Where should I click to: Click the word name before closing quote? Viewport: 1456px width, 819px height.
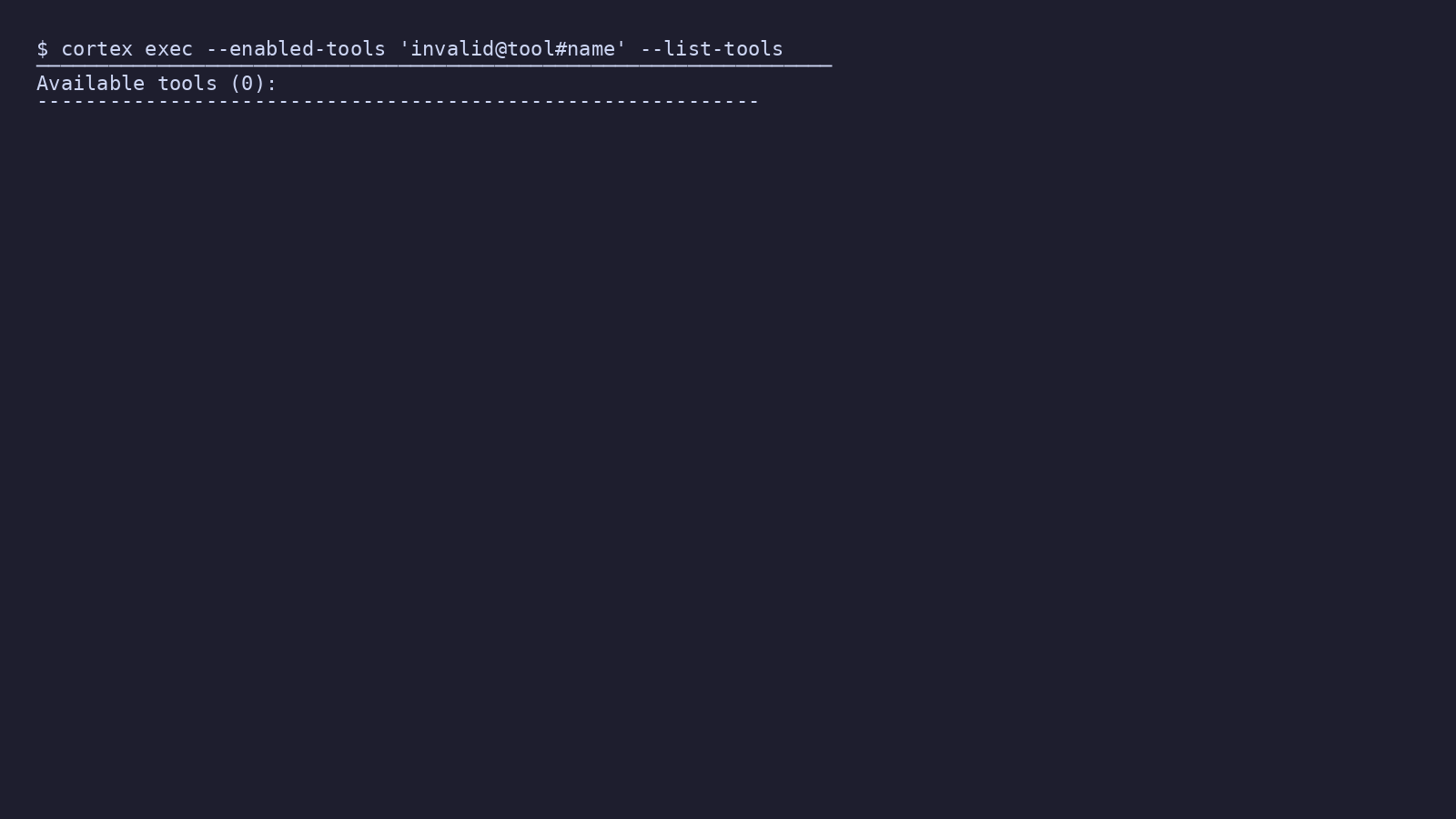[x=591, y=49]
